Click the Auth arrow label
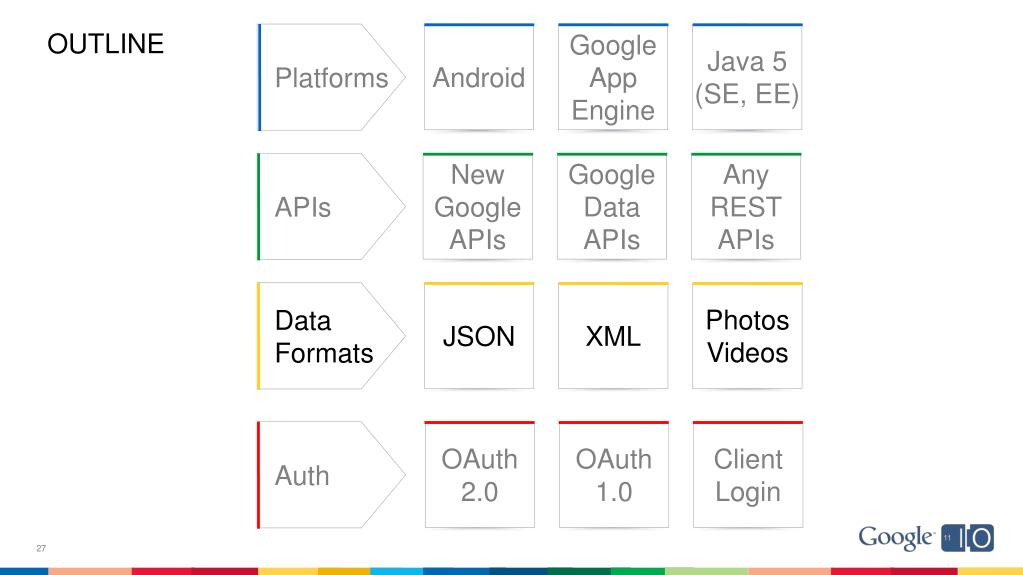 (x=302, y=475)
